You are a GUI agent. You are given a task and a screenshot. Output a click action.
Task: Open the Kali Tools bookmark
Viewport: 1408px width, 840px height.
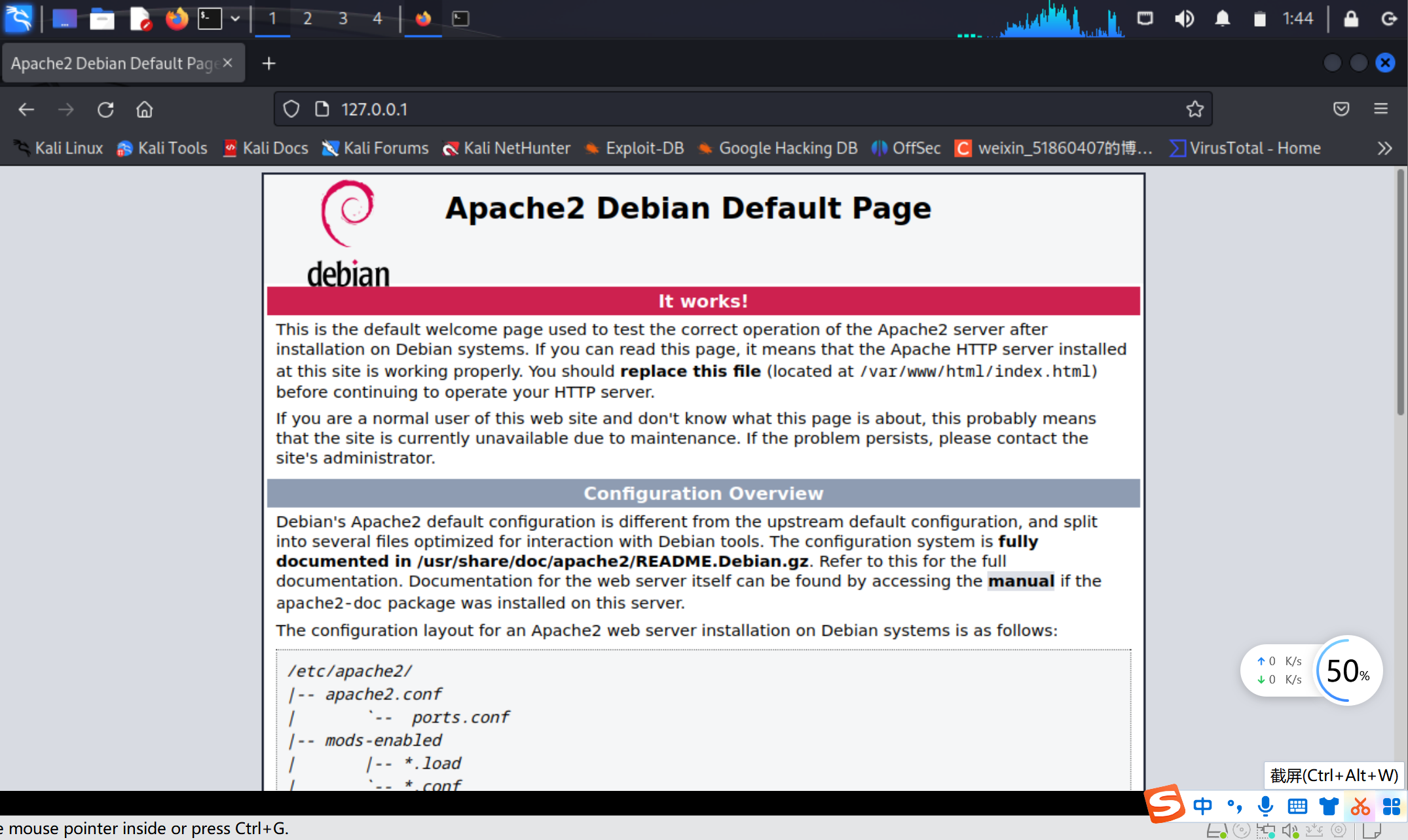coord(162,149)
